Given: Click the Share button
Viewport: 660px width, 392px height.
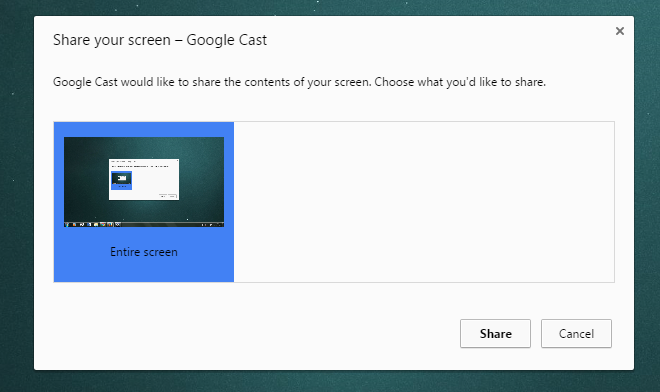Looking at the screenshot, I should point(495,333).
